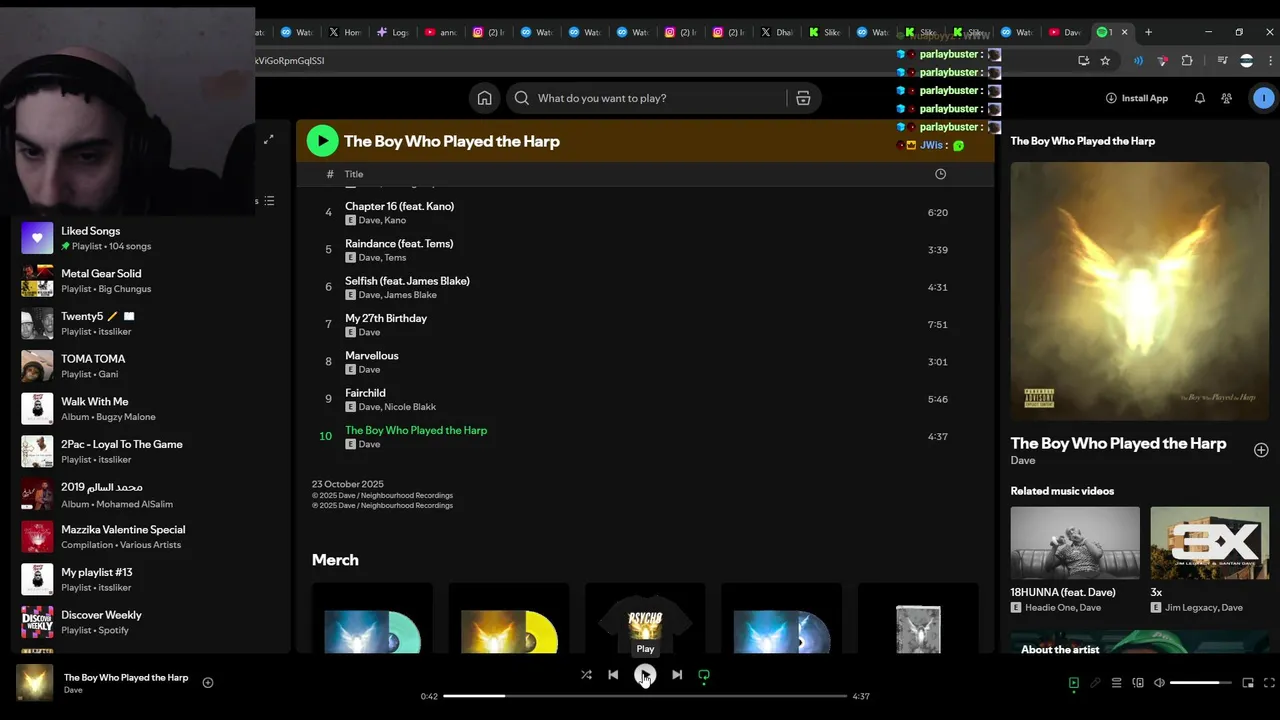
Task: Click the 'Tems' artist link under Raindance
Action: 395,258
